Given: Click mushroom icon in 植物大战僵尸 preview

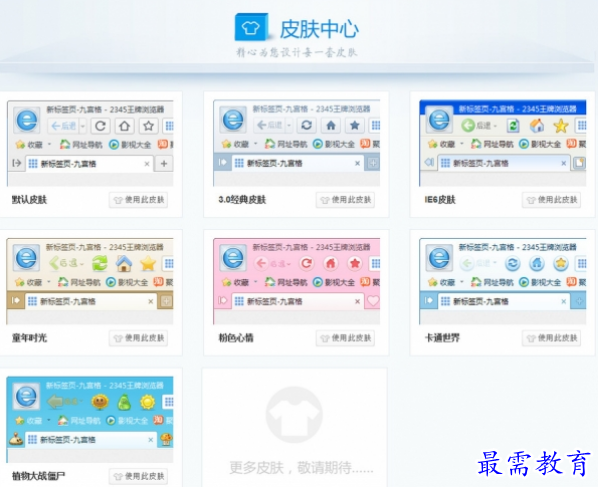Looking at the screenshot, I should click(x=166, y=439).
